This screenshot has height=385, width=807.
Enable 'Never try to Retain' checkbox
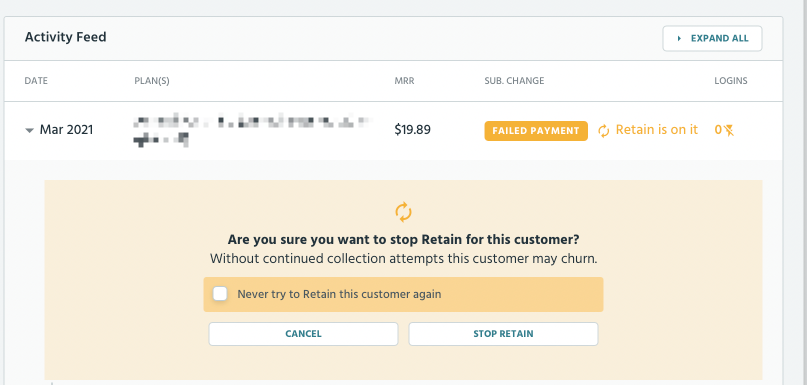click(x=220, y=294)
